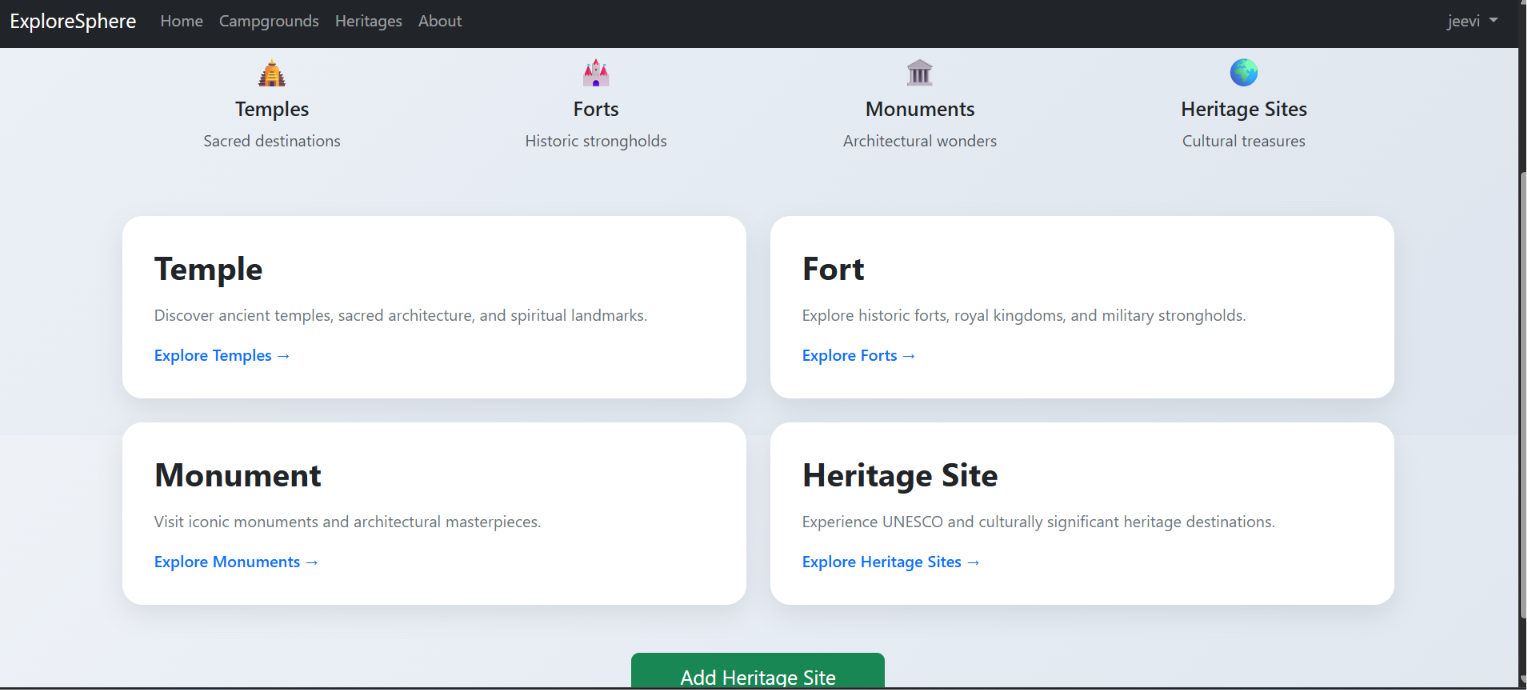Select the Heritage Site card heading

click(900, 475)
